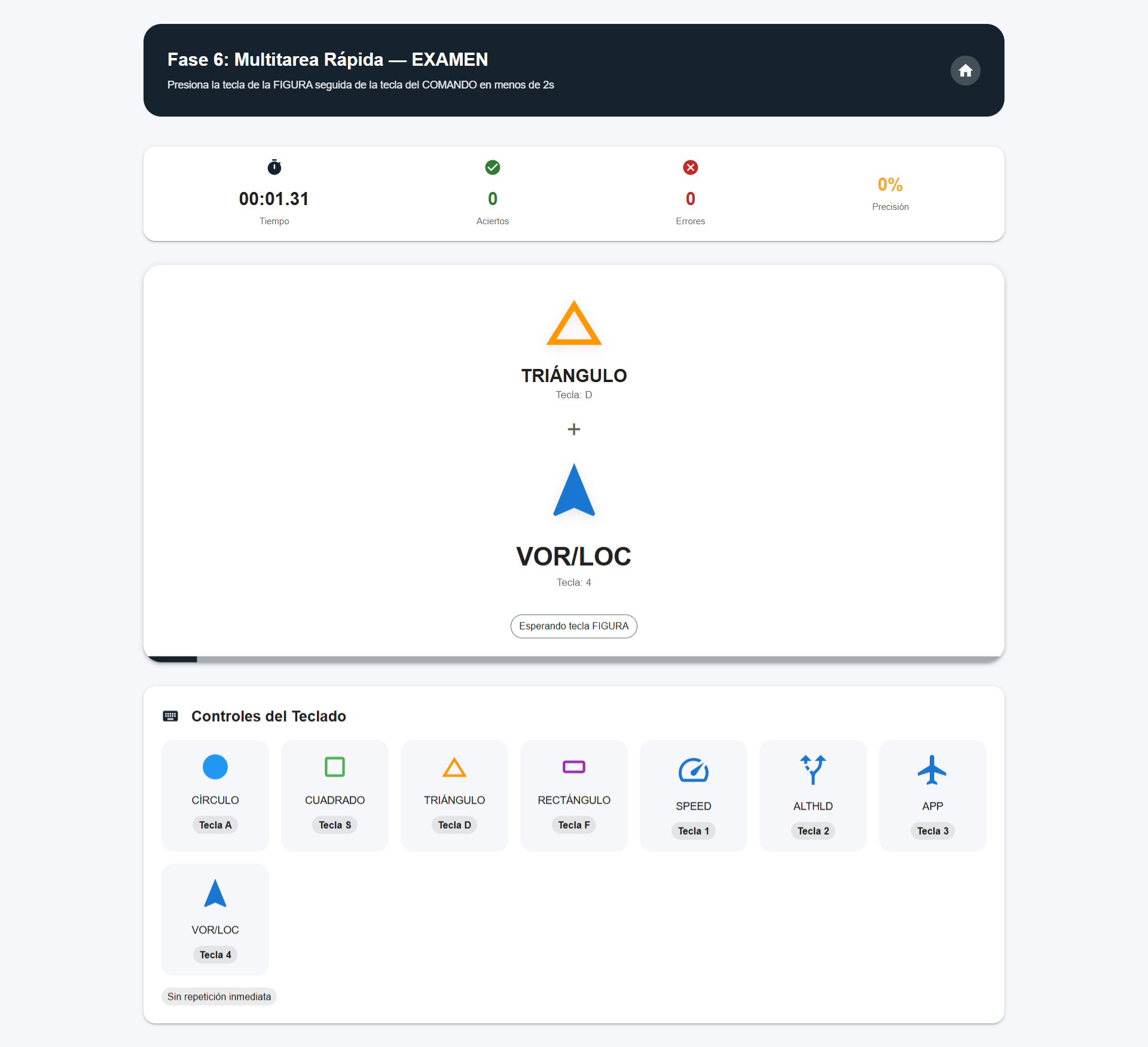Click the stopwatch icon above the timer

(x=274, y=167)
